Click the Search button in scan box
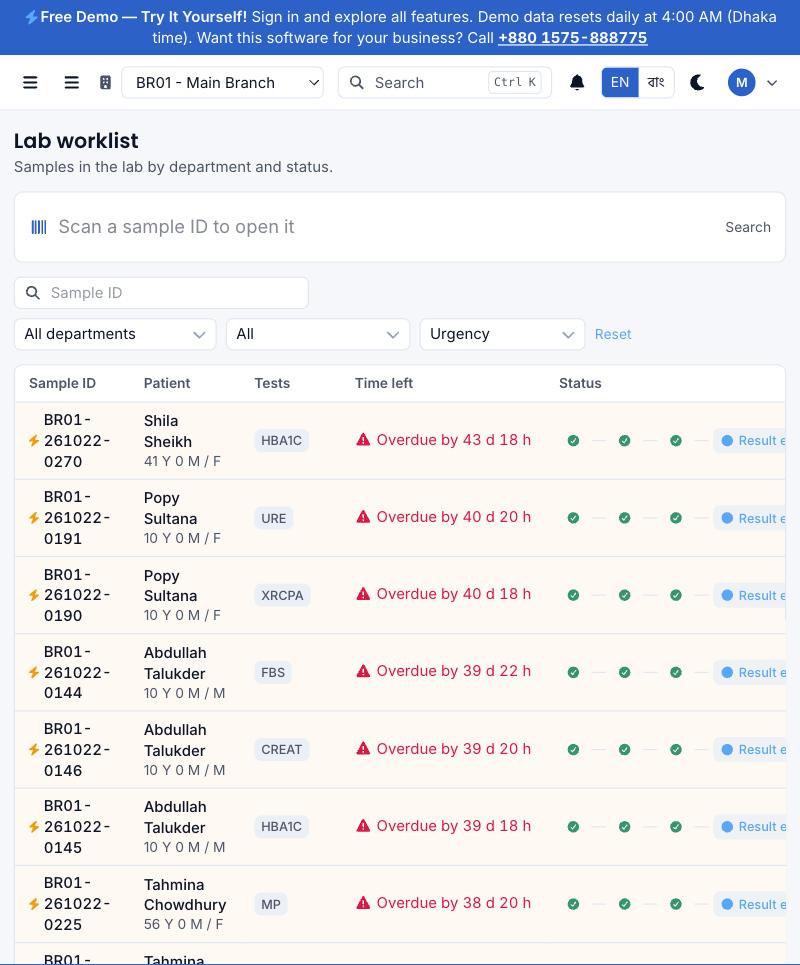The height and width of the screenshot is (965, 800). [748, 227]
